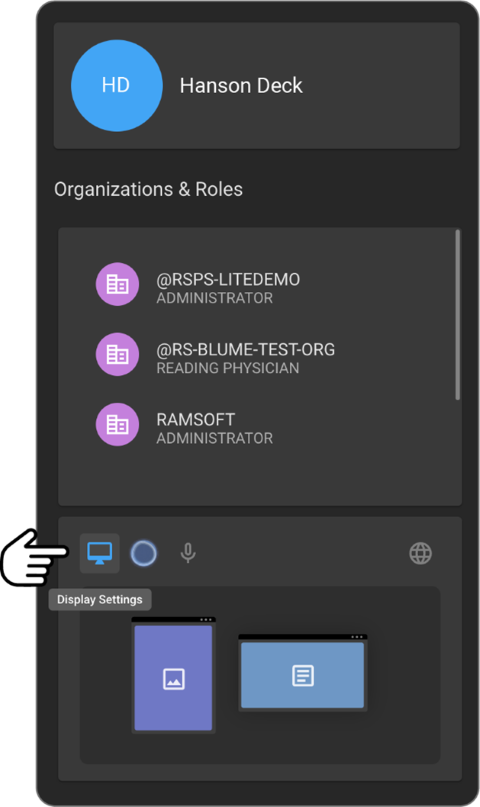Click three-dot menu on portrait monitor
The width and height of the screenshot is (480, 807).
tap(206, 620)
